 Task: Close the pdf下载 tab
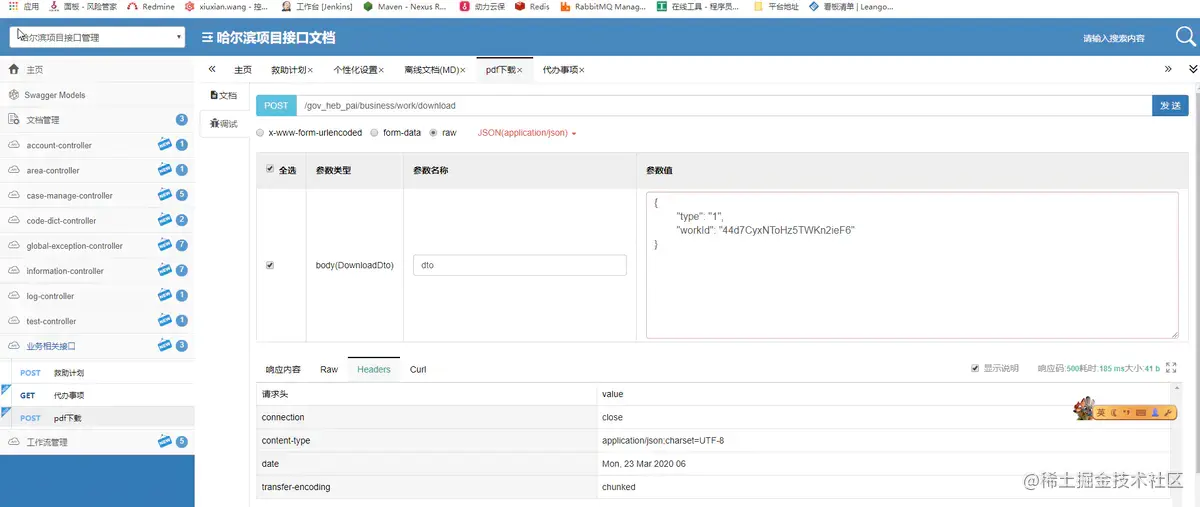click(x=520, y=70)
